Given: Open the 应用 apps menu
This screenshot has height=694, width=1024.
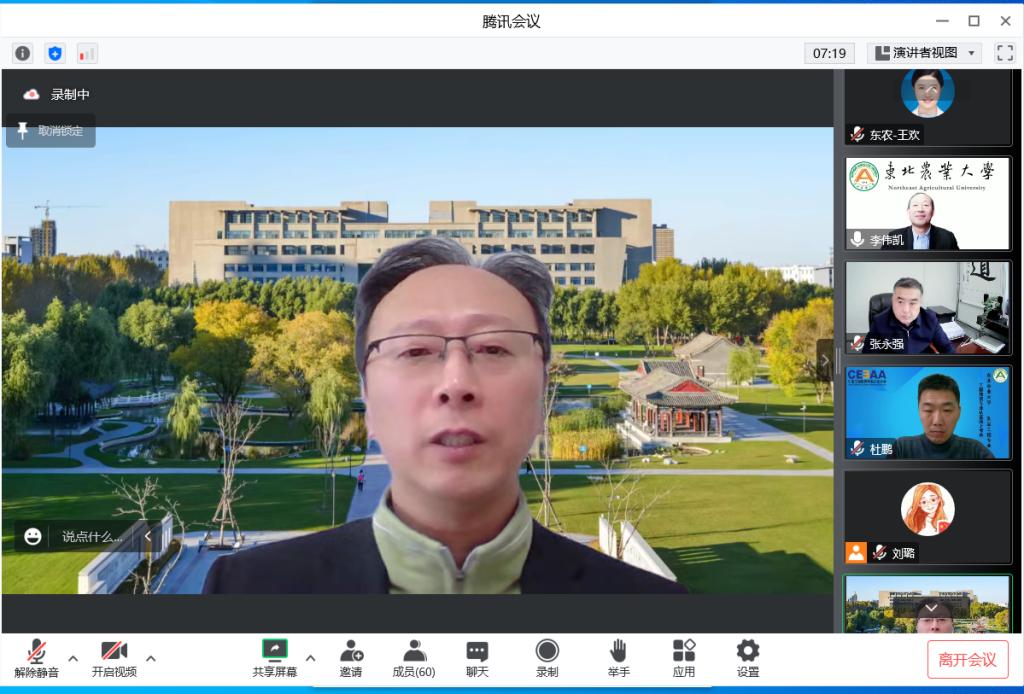Looking at the screenshot, I should 684,657.
